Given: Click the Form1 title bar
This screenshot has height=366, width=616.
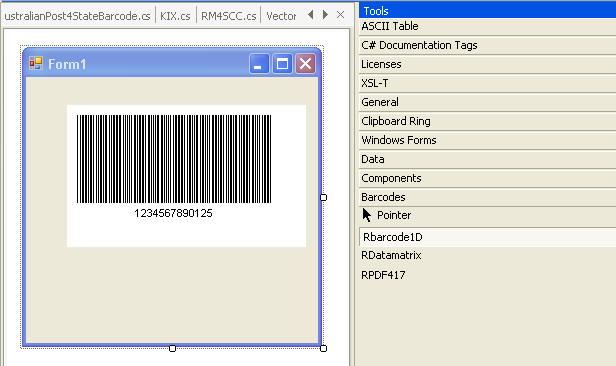Looking at the screenshot, I should pyautogui.click(x=172, y=63).
